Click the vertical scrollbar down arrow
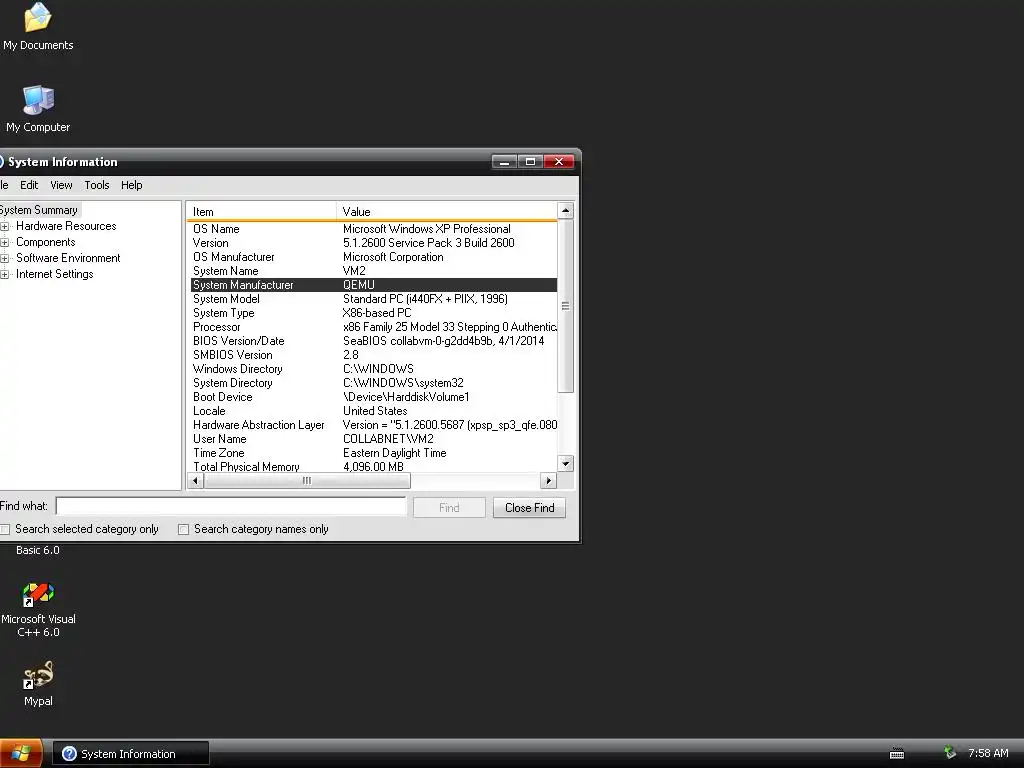 566,464
